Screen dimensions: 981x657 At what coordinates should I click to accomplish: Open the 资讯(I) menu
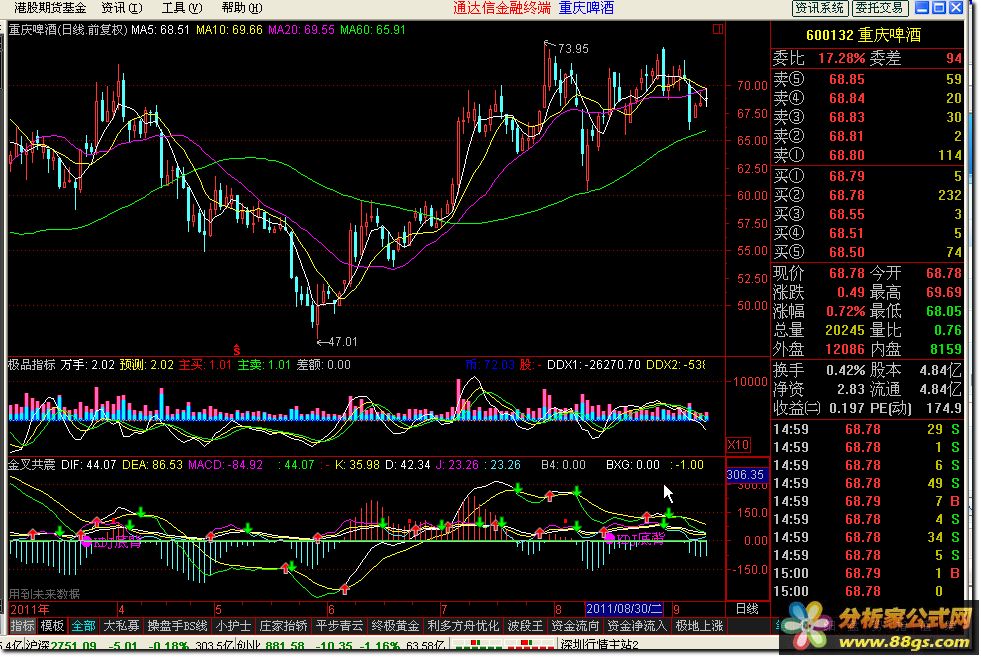pos(121,8)
